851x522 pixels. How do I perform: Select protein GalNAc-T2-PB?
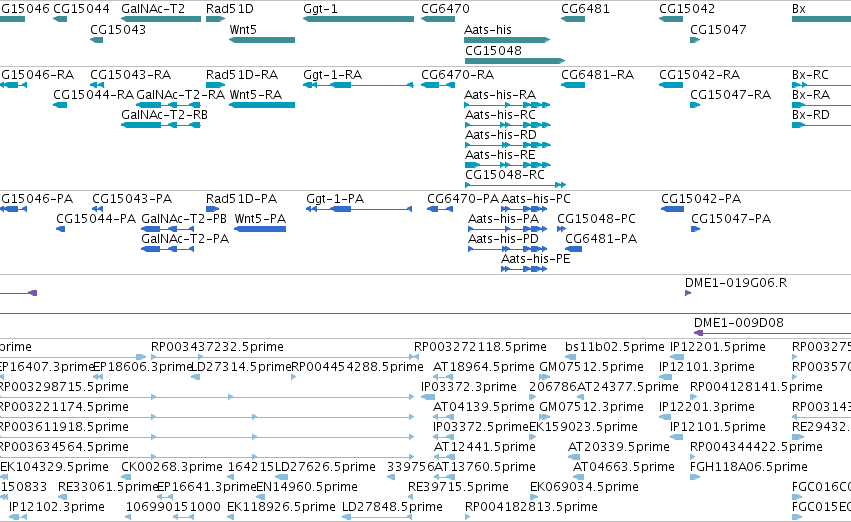(167, 229)
